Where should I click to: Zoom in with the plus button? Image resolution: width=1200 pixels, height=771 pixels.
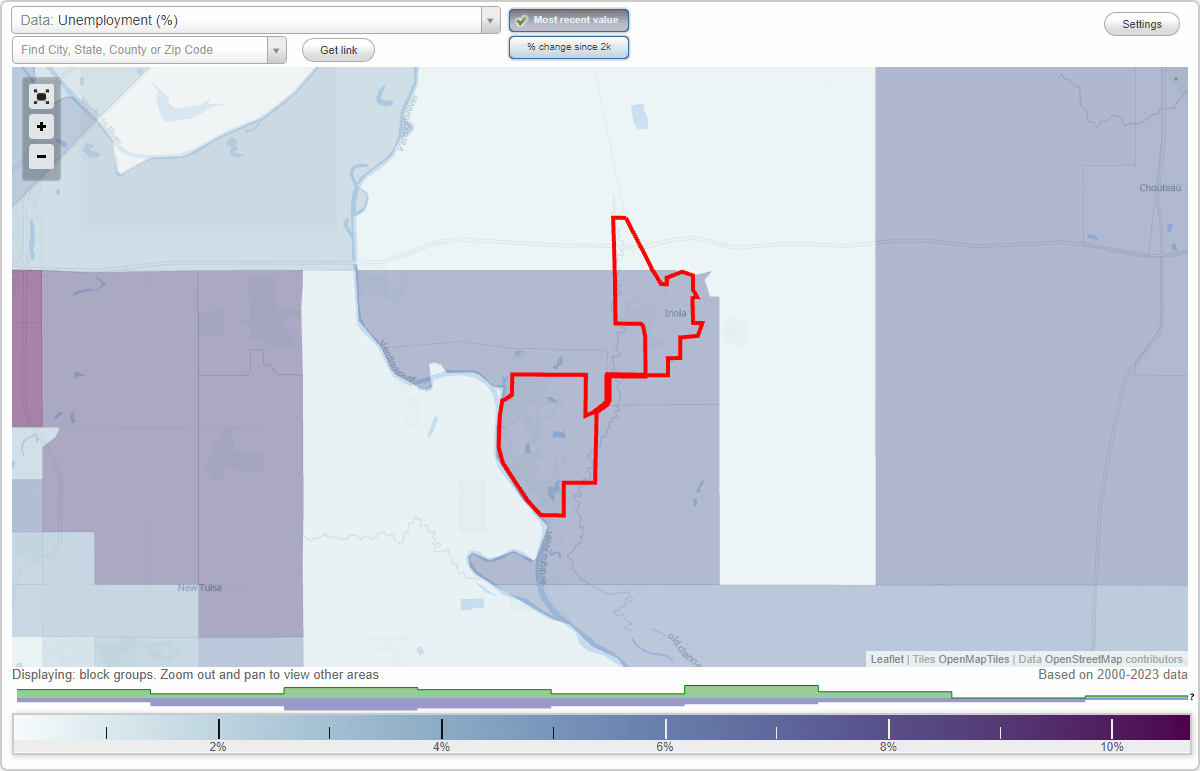(41, 127)
